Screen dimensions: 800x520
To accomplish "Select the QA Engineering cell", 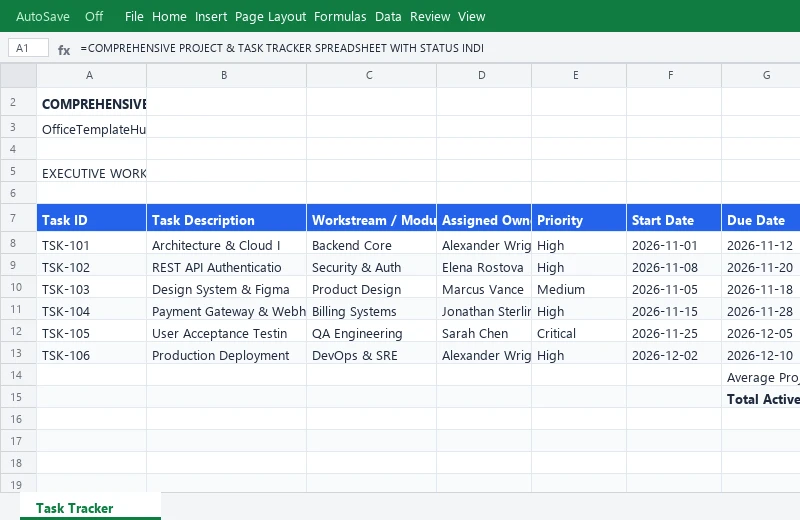I will coord(371,331).
